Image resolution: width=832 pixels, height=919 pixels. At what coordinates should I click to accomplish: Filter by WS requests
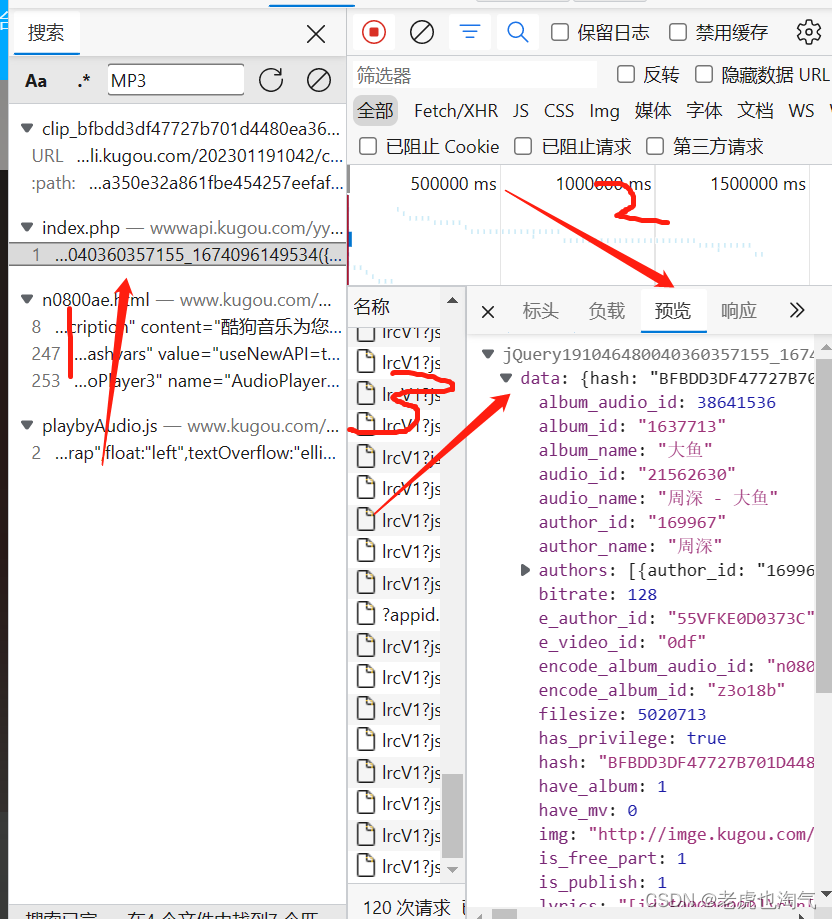[x=801, y=111]
